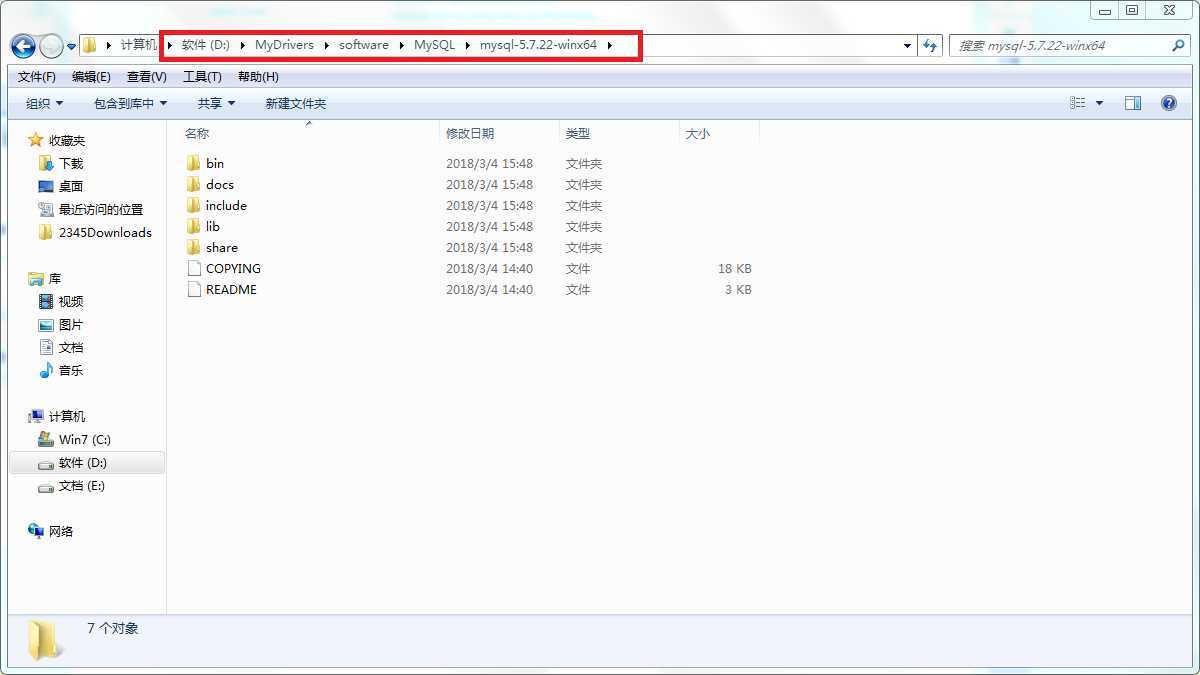Click the 下载 downloads icon in sidebar
This screenshot has width=1200, height=675.
46,163
